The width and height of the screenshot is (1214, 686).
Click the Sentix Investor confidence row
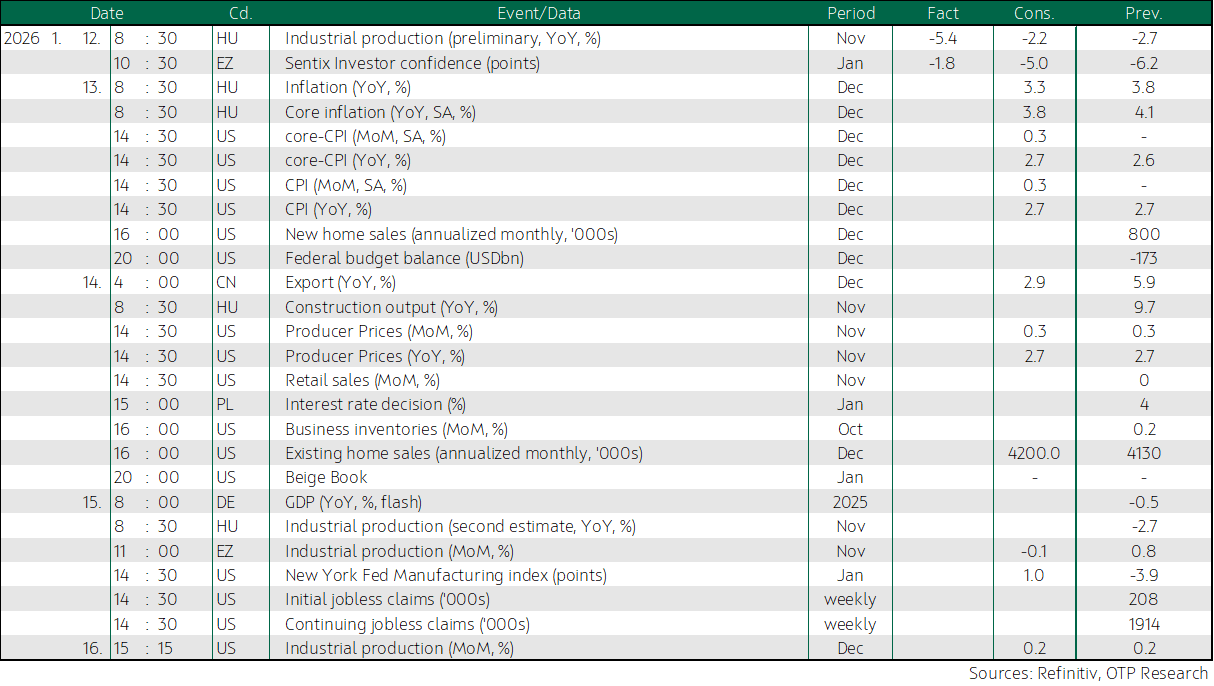[606, 63]
